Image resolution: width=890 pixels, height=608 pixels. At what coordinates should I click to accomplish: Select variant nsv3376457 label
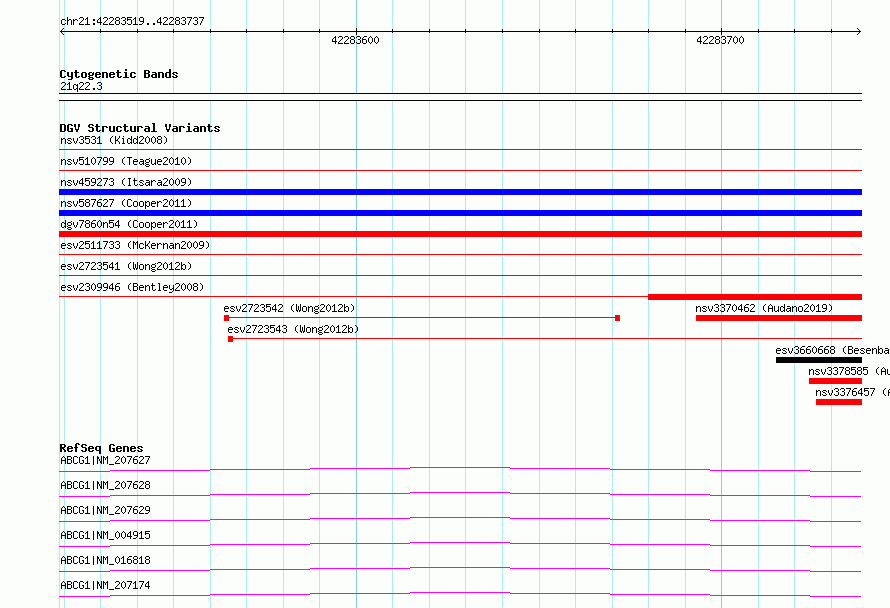852,392
